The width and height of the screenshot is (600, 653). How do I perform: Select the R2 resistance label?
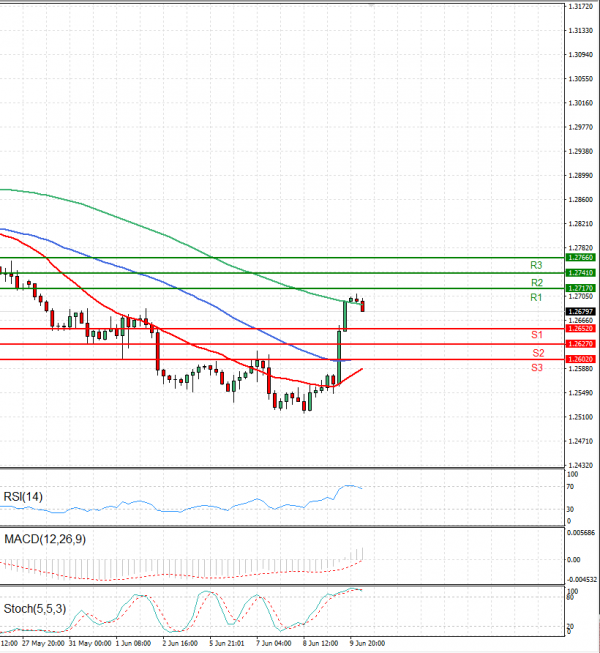pos(537,283)
